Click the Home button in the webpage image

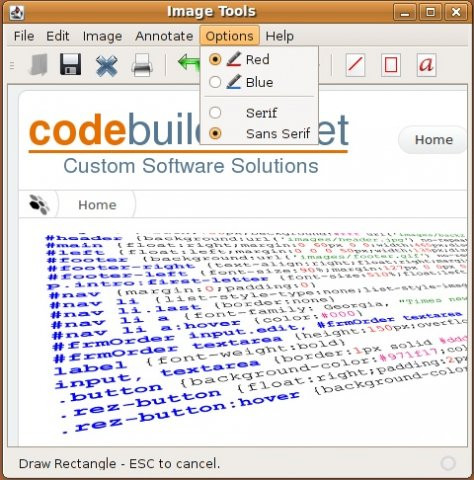tap(433, 140)
